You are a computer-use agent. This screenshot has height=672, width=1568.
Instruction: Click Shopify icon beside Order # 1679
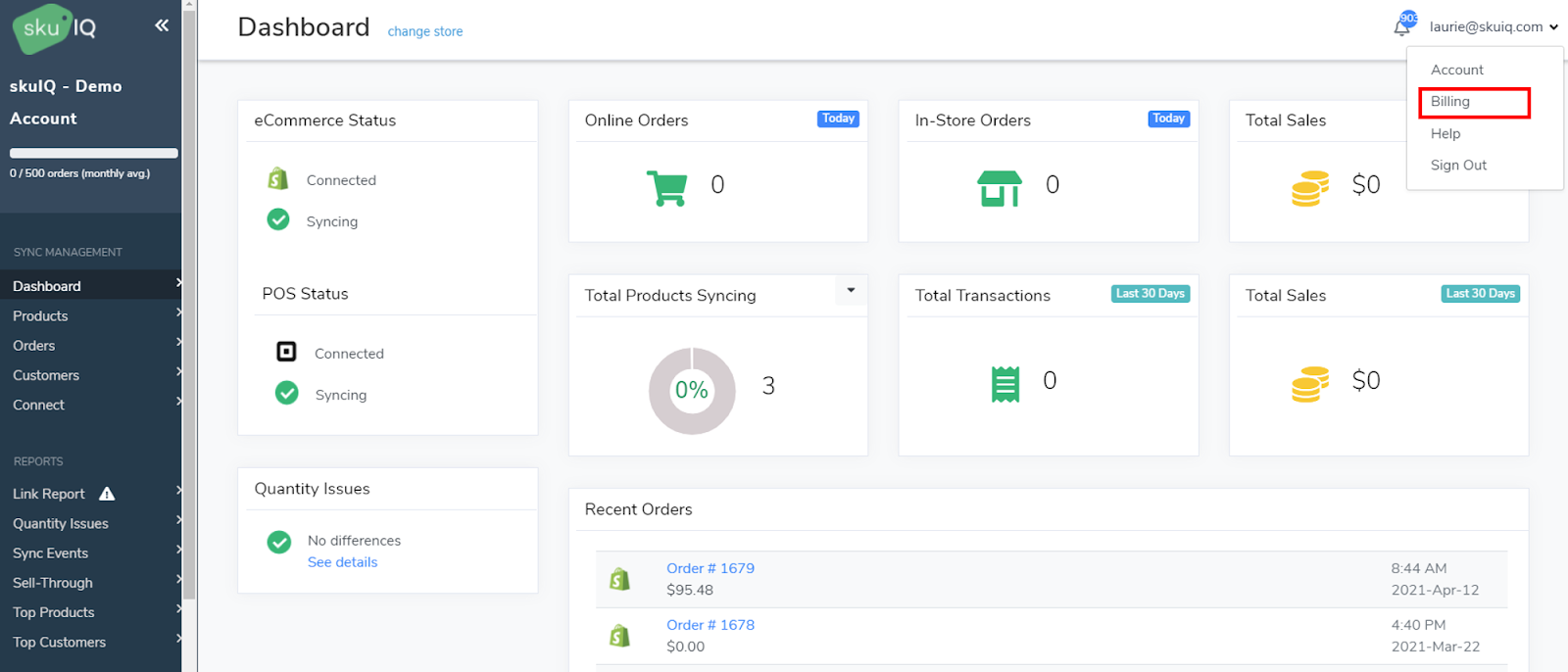click(x=619, y=579)
